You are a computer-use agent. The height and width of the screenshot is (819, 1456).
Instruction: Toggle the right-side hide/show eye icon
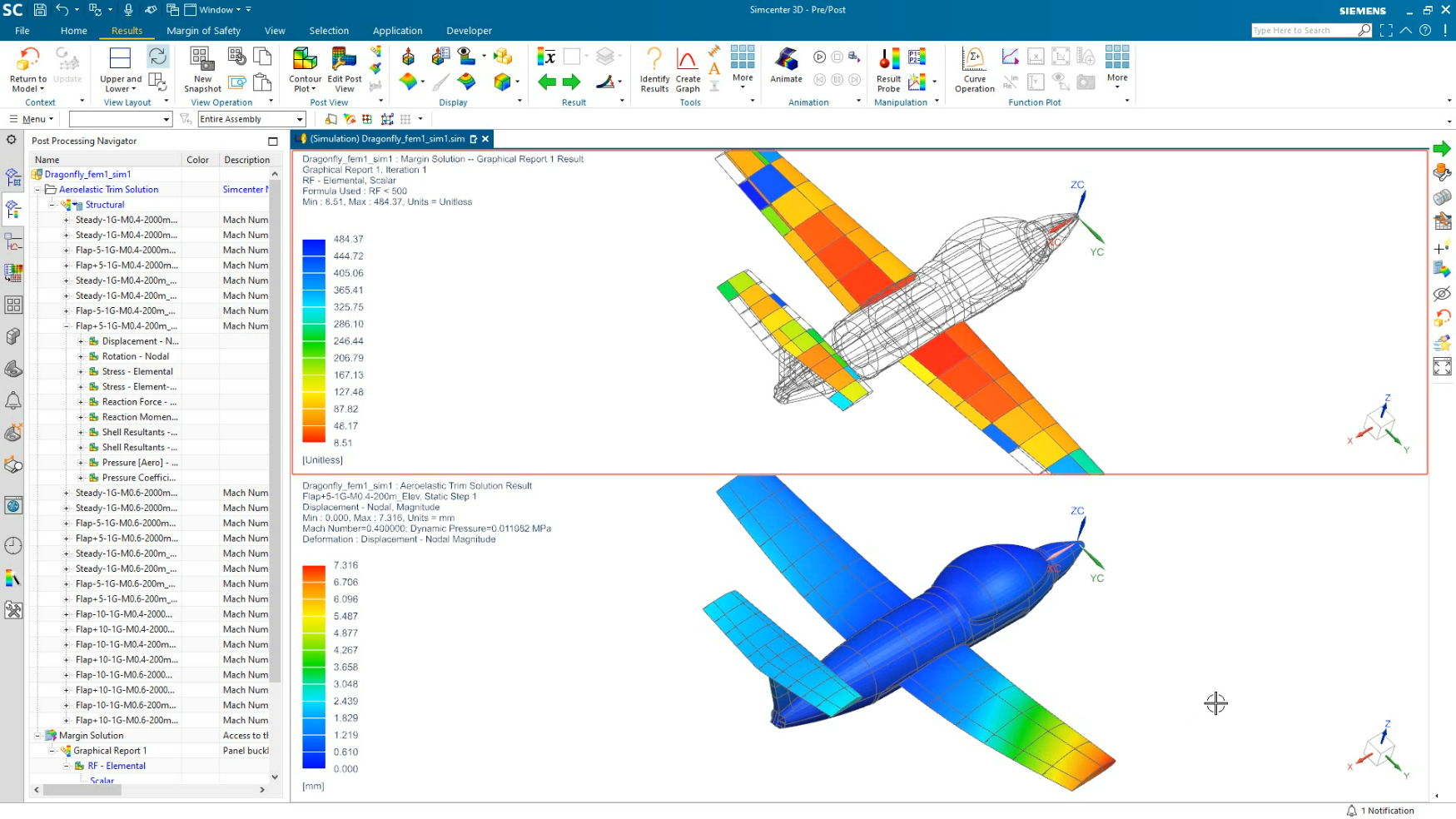1442,294
